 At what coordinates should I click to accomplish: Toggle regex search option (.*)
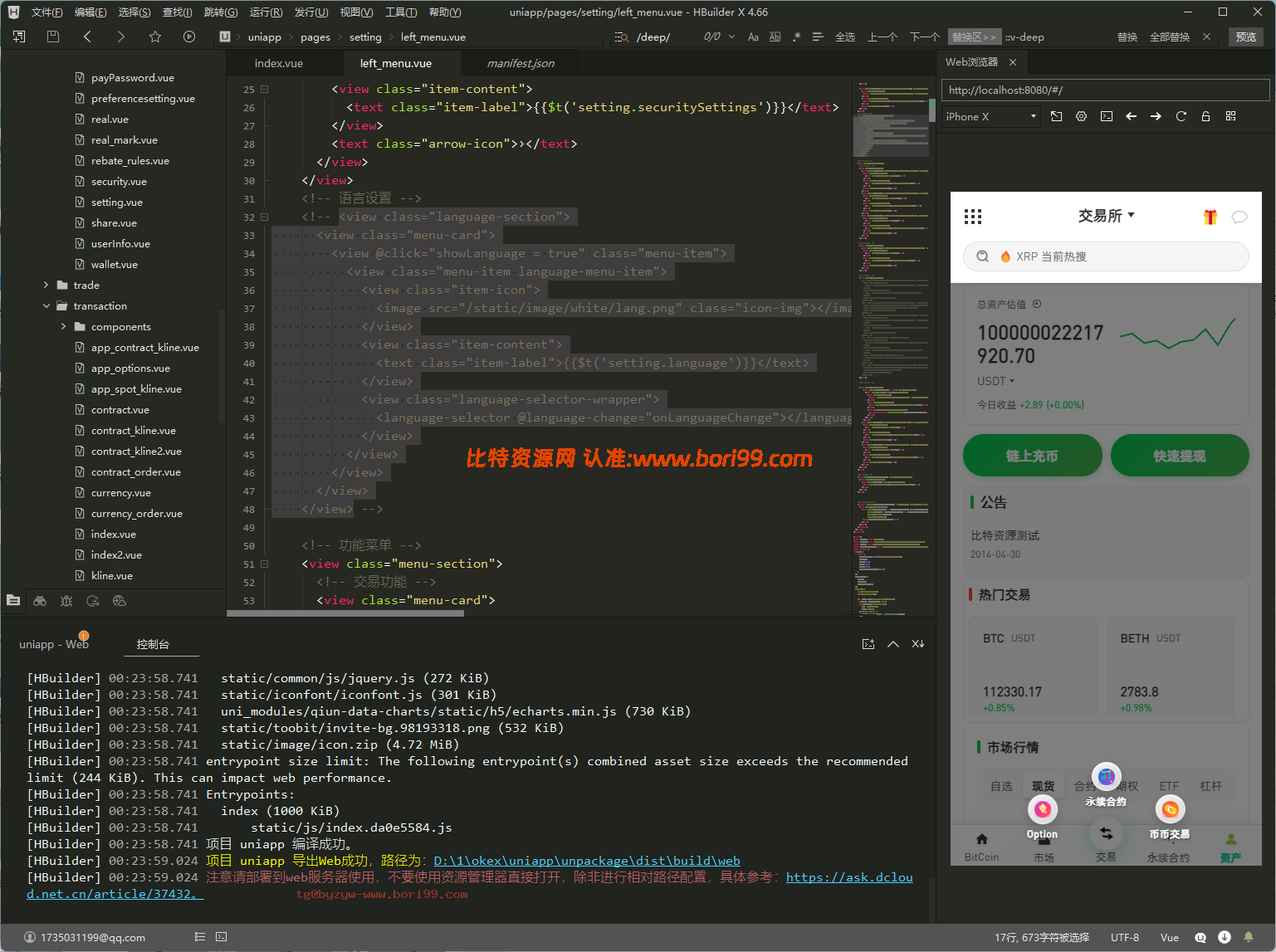click(796, 37)
